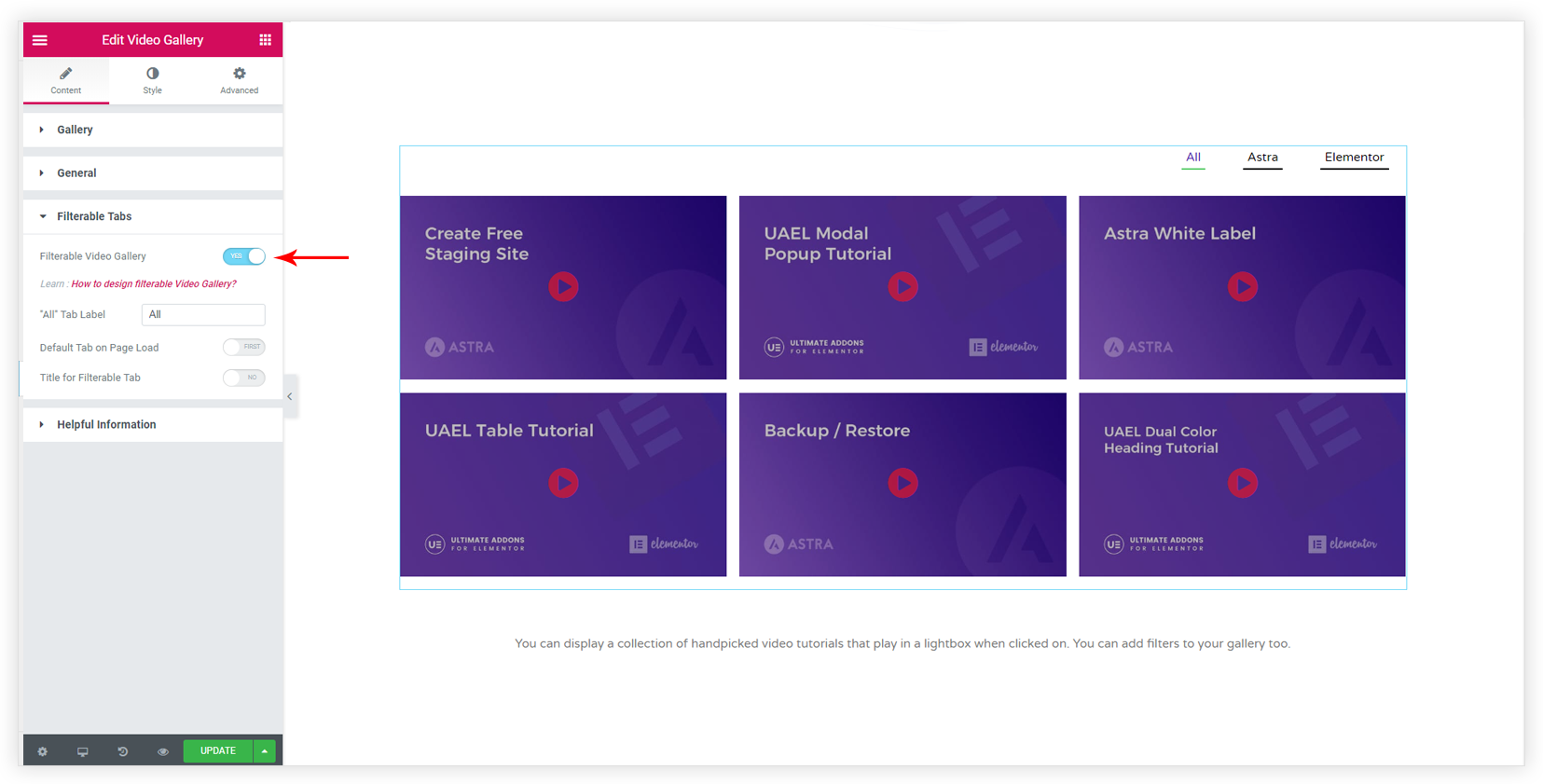Collapse the editor panel with side arrow

click(290, 396)
